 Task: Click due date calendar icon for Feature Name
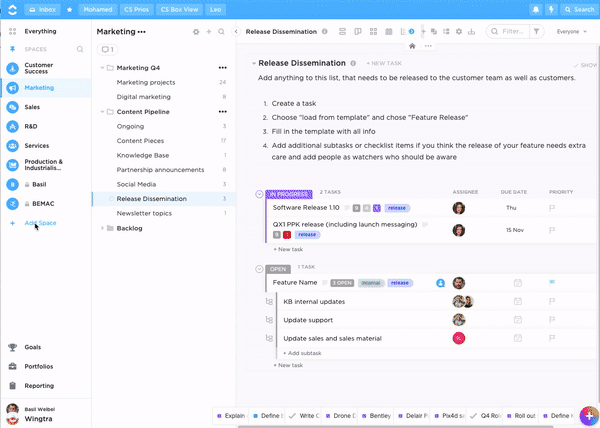[x=517, y=283]
